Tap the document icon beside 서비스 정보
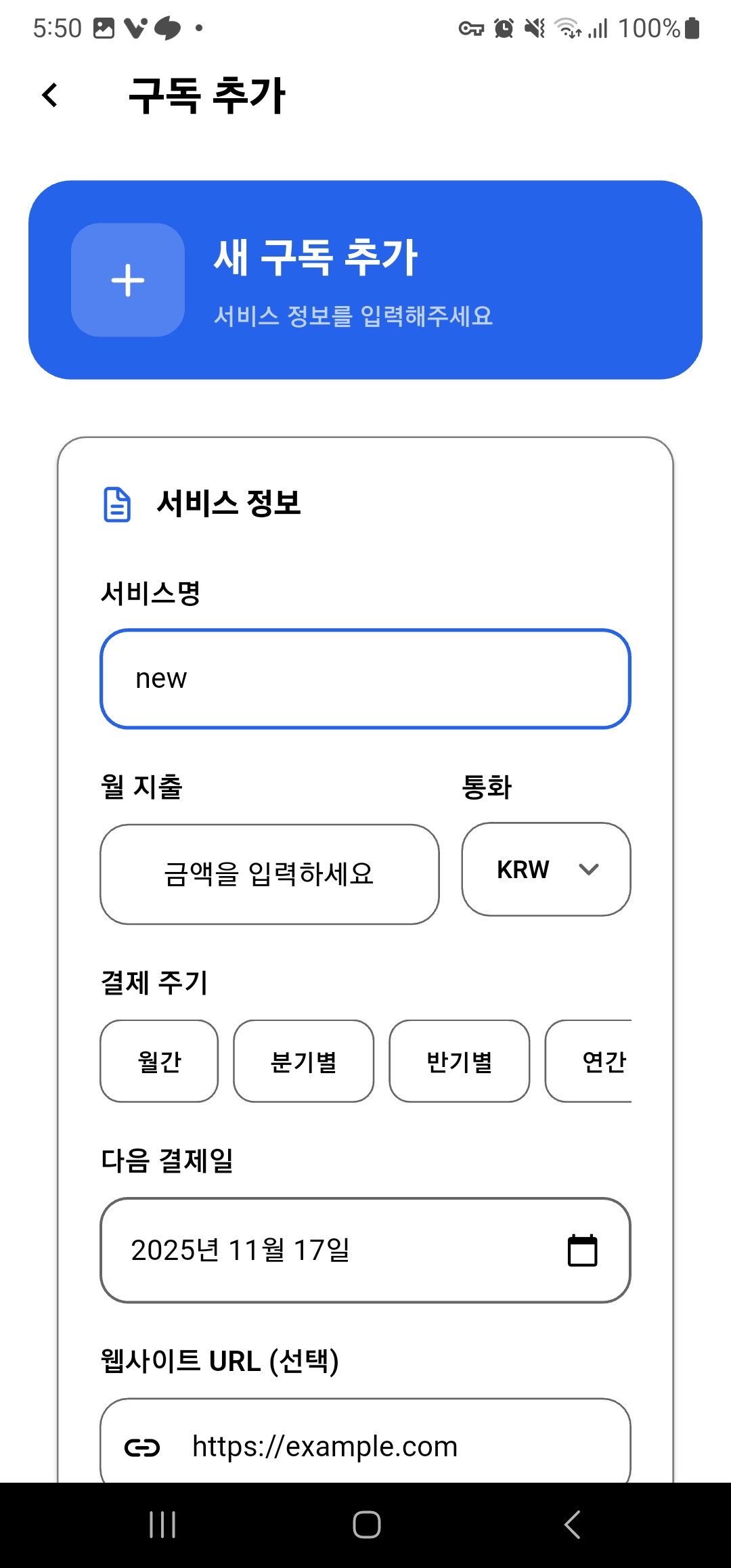Viewport: 731px width, 1568px height. [x=116, y=504]
